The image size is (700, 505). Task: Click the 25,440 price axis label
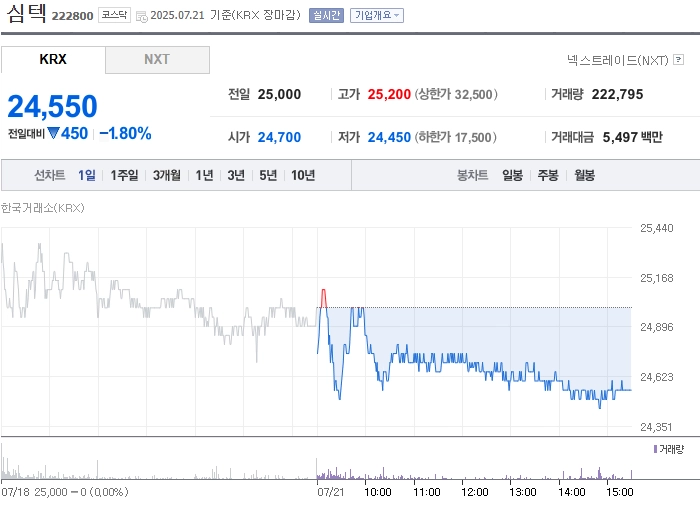(656, 228)
